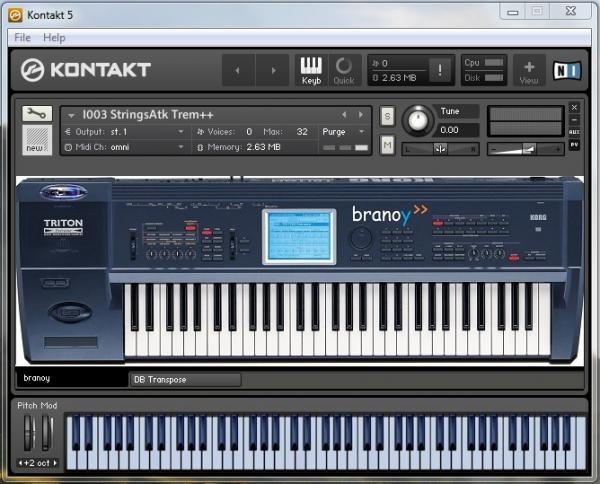Click the instrument level meter display
This screenshot has width=600, height=484.
526,121
